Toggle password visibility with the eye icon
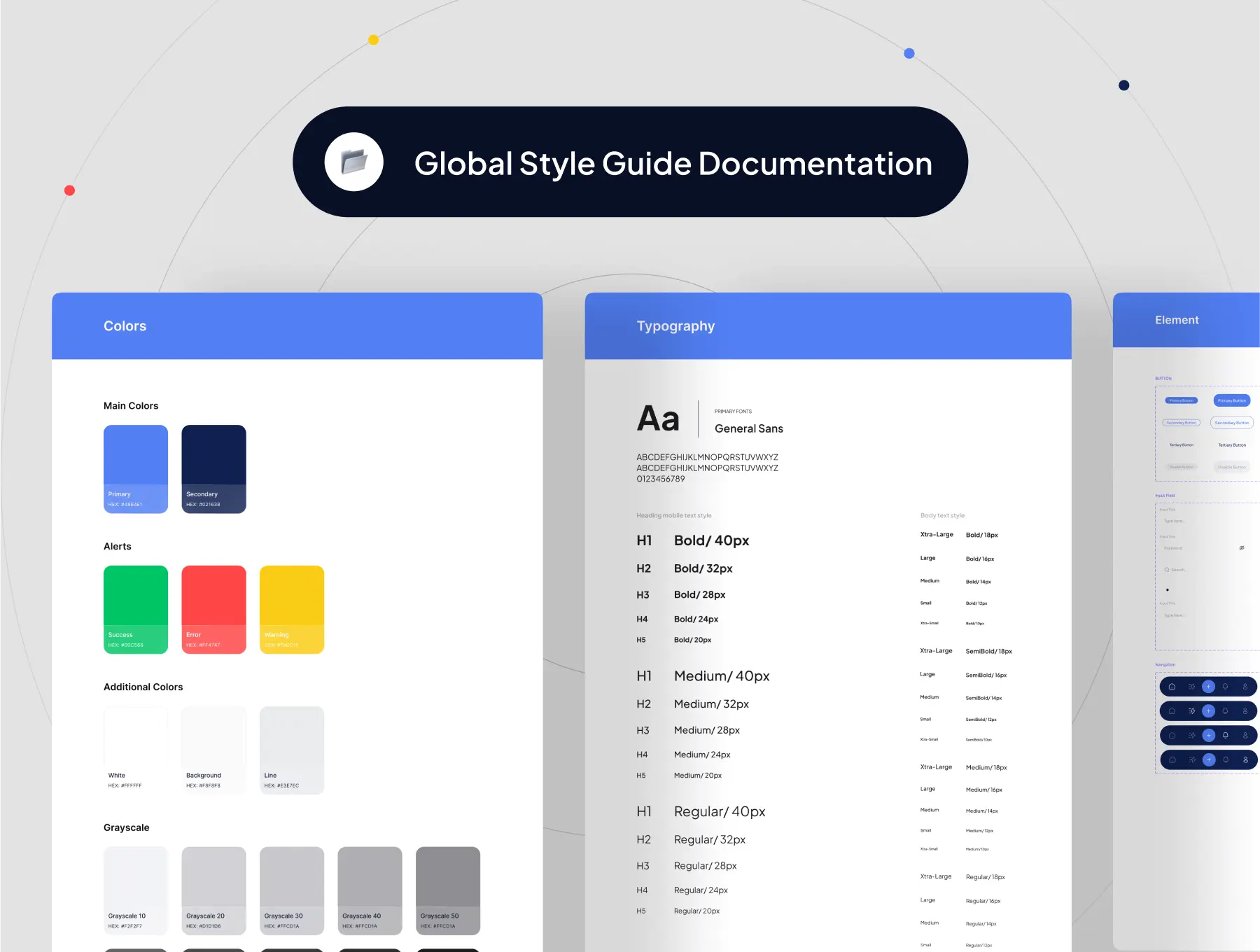Viewport: 1260px width, 952px height. click(x=1242, y=548)
